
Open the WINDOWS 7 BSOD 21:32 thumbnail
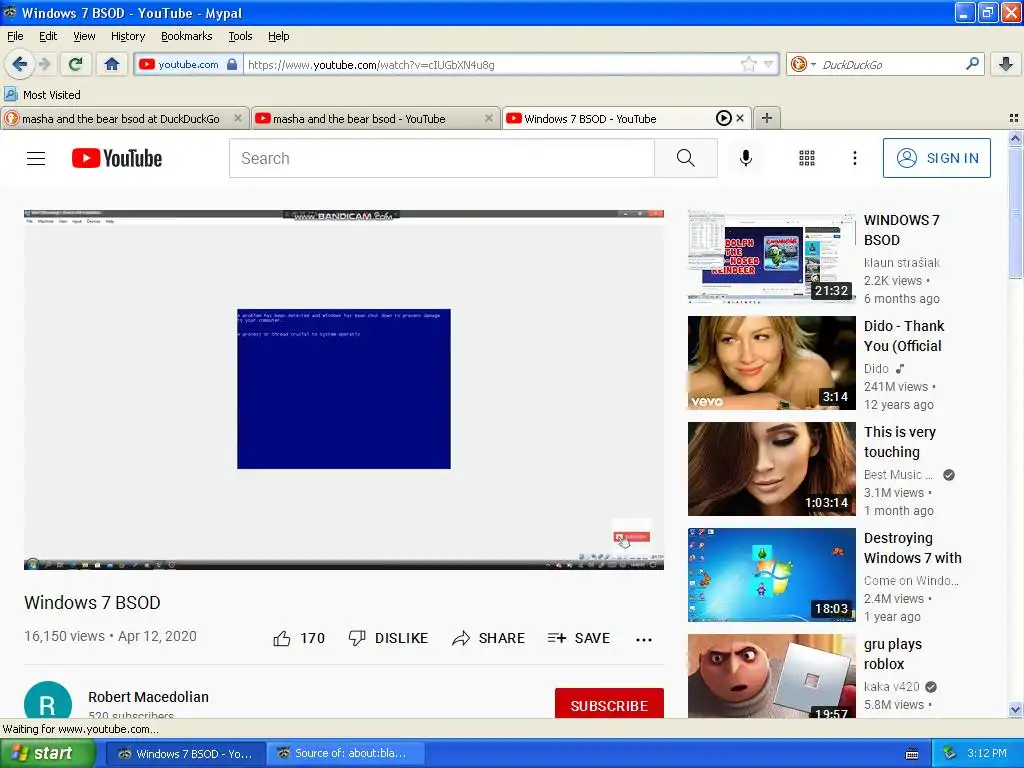pyautogui.click(x=771, y=257)
